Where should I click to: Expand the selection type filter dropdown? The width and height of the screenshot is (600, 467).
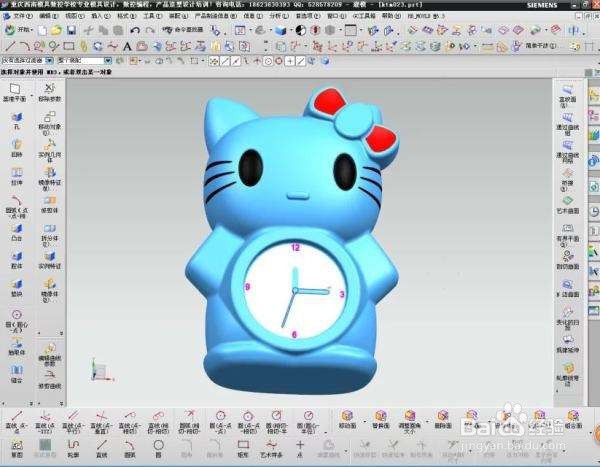point(49,60)
